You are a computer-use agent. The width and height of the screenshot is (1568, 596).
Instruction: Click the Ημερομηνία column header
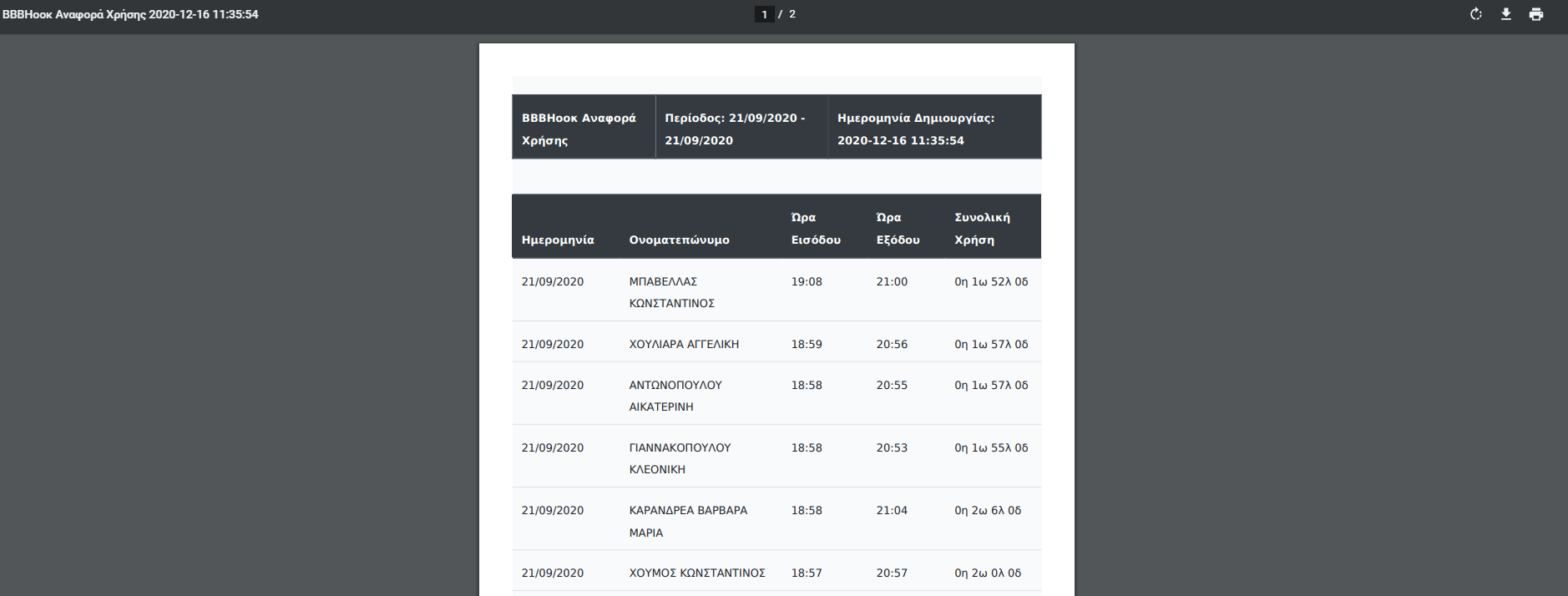coord(558,240)
